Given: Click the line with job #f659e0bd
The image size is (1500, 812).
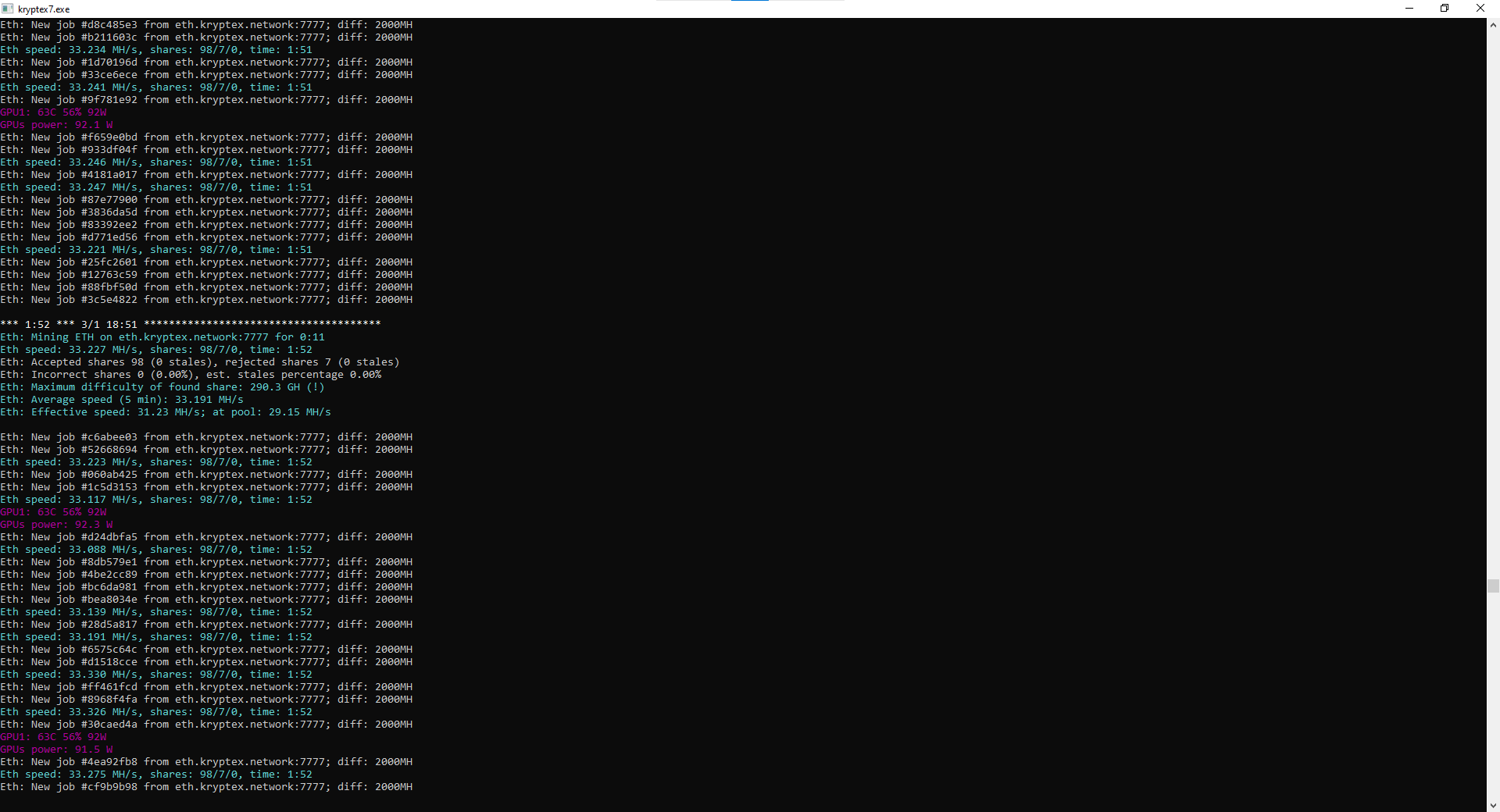Looking at the screenshot, I should [x=206, y=137].
